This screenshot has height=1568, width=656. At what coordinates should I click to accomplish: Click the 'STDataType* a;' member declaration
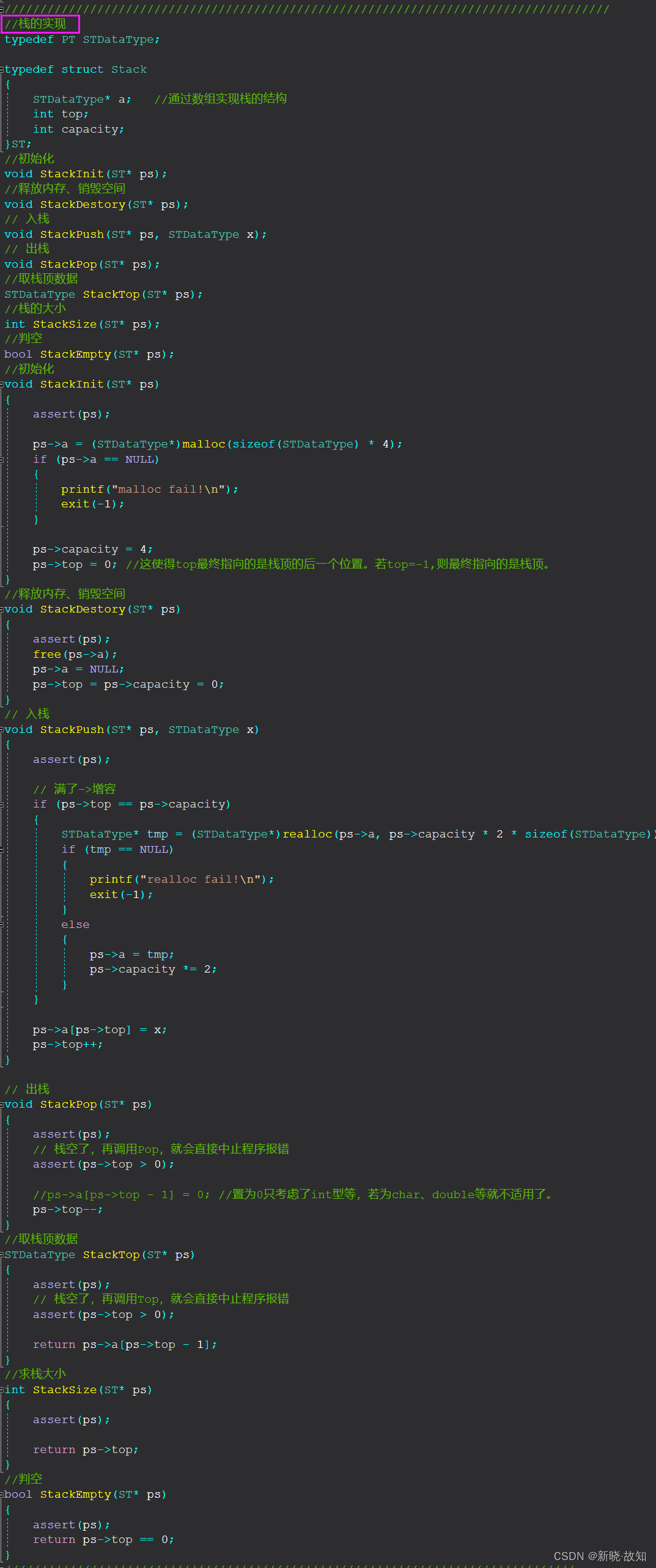pos(82,99)
